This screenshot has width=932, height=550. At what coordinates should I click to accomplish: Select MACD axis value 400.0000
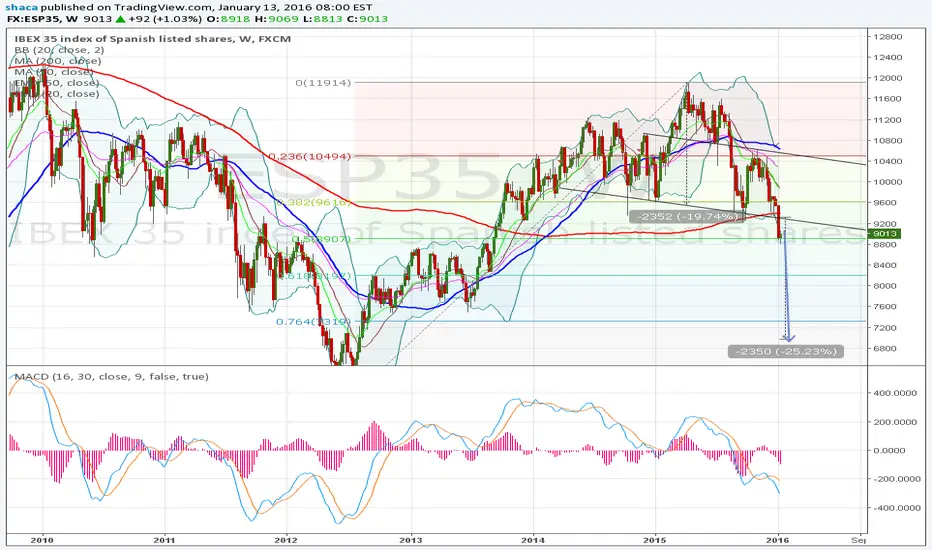click(897, 393)
